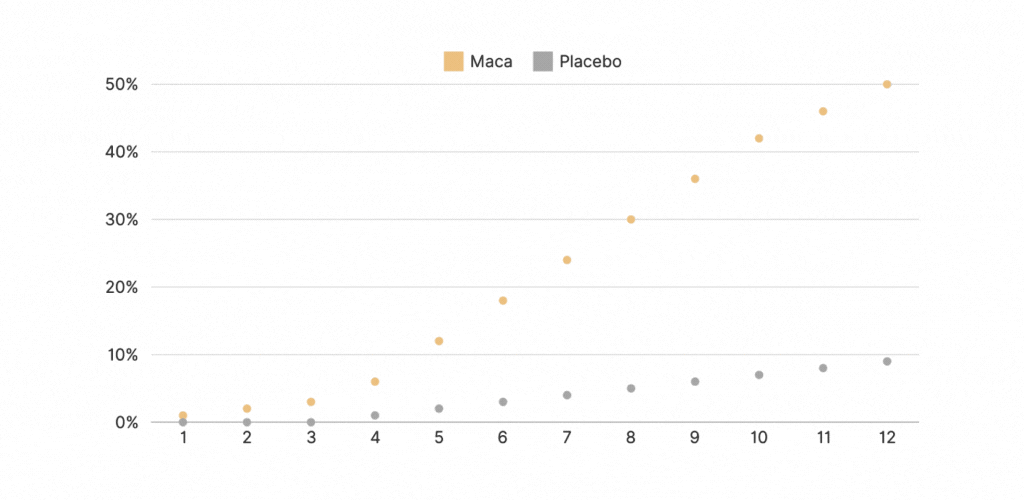The width and height of the screenshot is (1024, 500).
Task: Click the Maca point at x-value 1
Action: 183,415
